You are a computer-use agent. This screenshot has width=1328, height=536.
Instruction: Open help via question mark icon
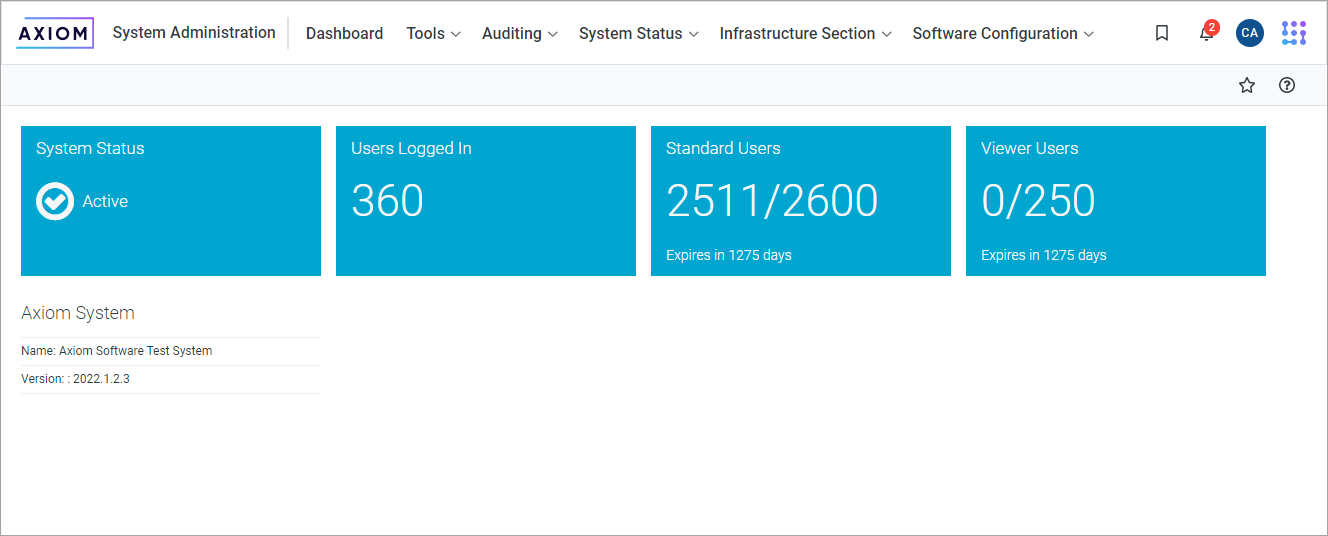coord(1287,85)
